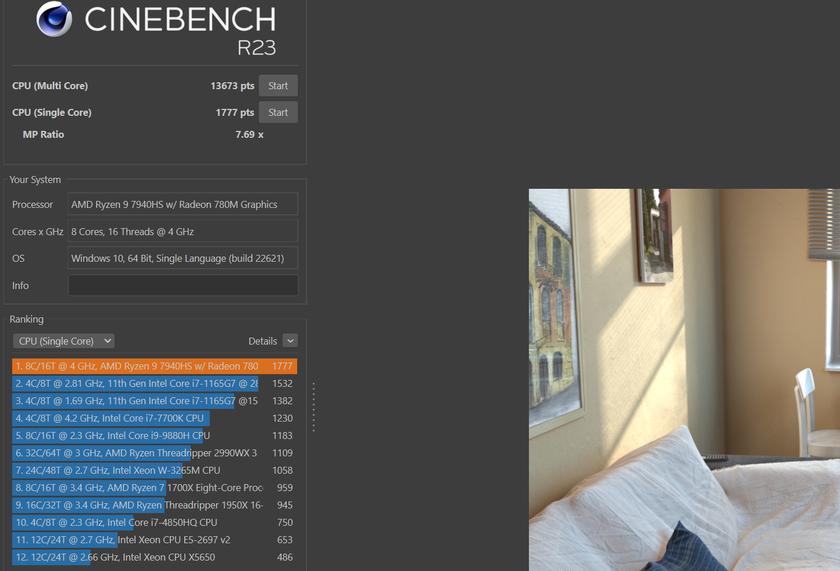Open the CPU (Single Core) ranking dropdown
Screen dimensions: 840x571
click(x=64, y=341)
